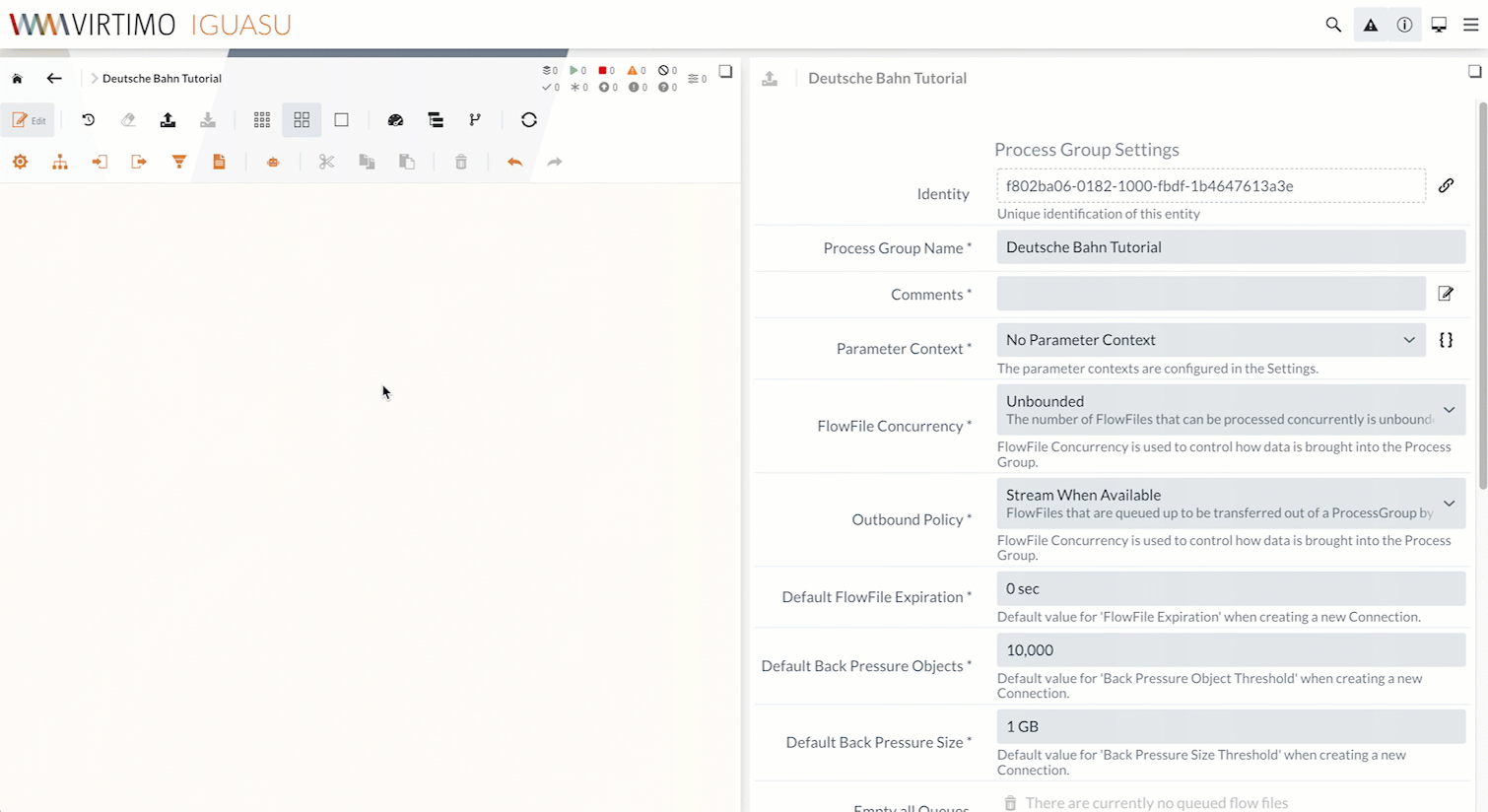Click the input port icon
This screenshot has height=812, width=1488.
100,162
